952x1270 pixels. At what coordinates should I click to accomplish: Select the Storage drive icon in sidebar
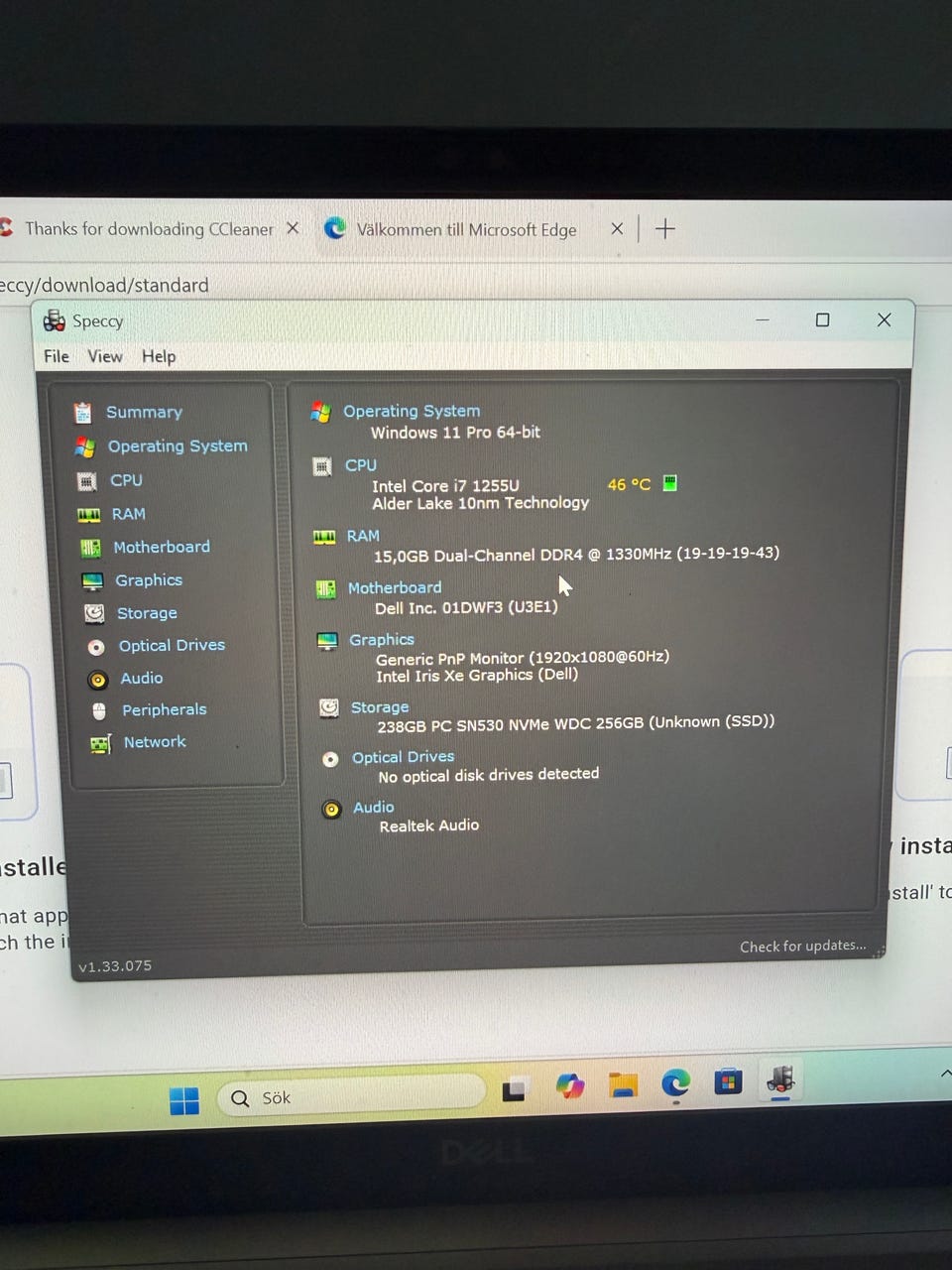[x=94, y=614]
